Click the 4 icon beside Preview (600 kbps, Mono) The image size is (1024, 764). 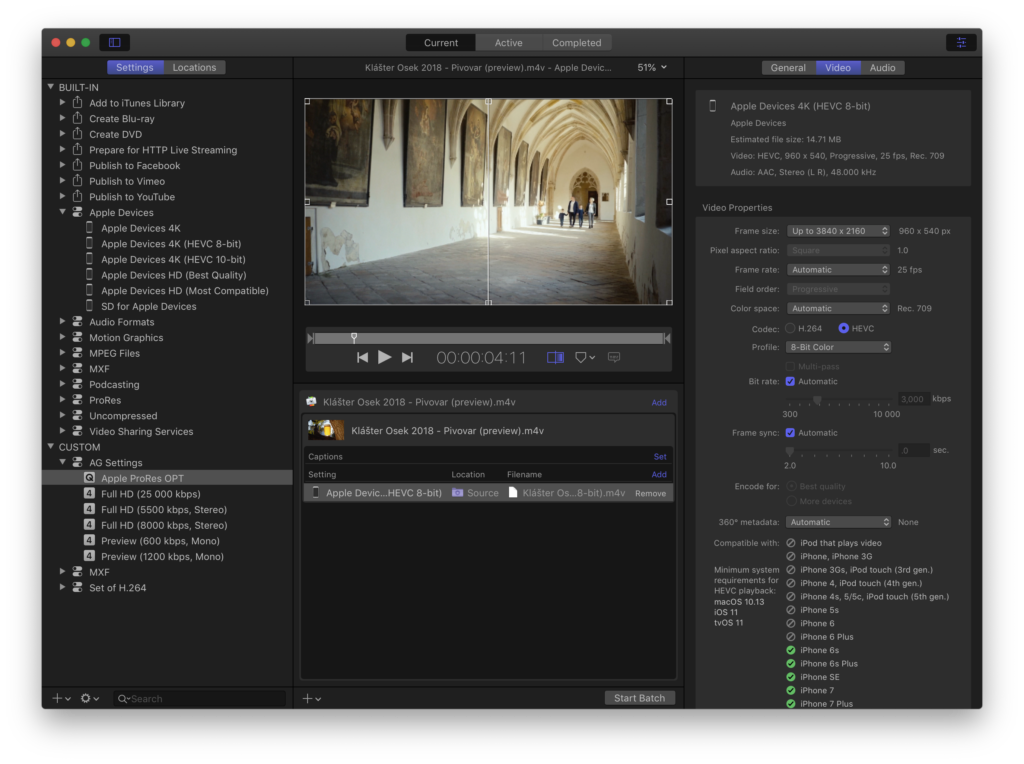pos(89,541)
